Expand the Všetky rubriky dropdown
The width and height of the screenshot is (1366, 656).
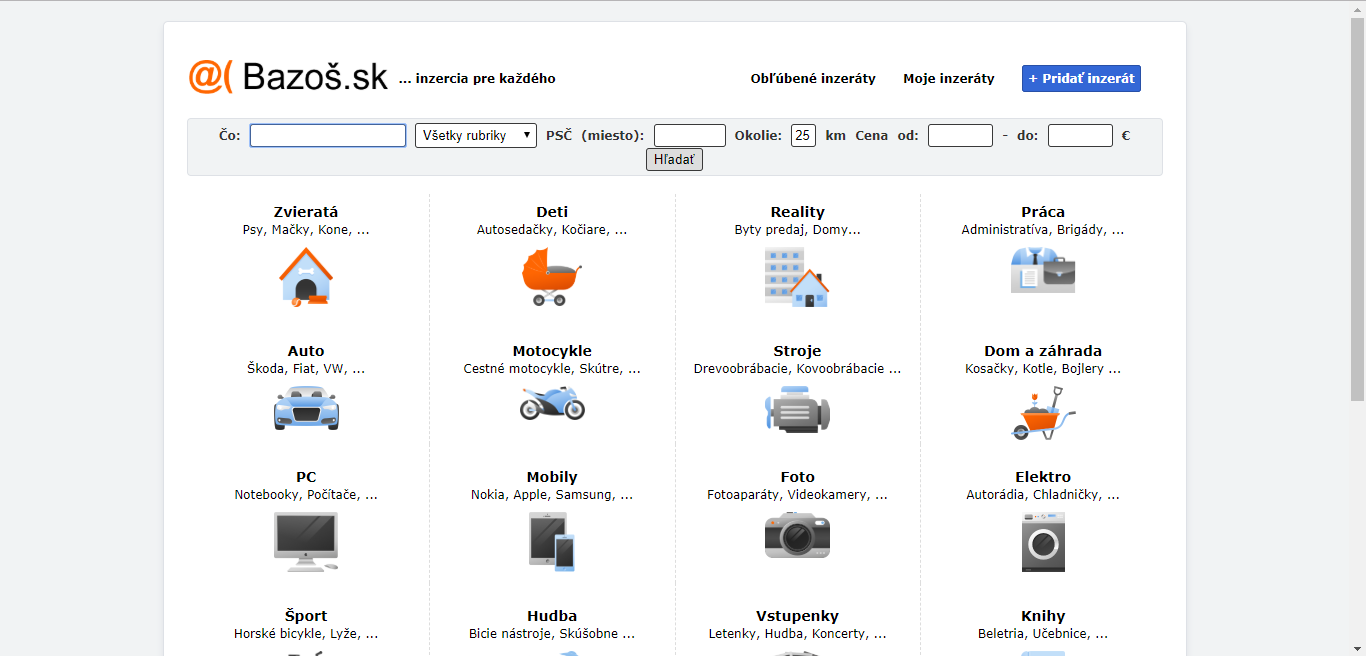[476, 135]
